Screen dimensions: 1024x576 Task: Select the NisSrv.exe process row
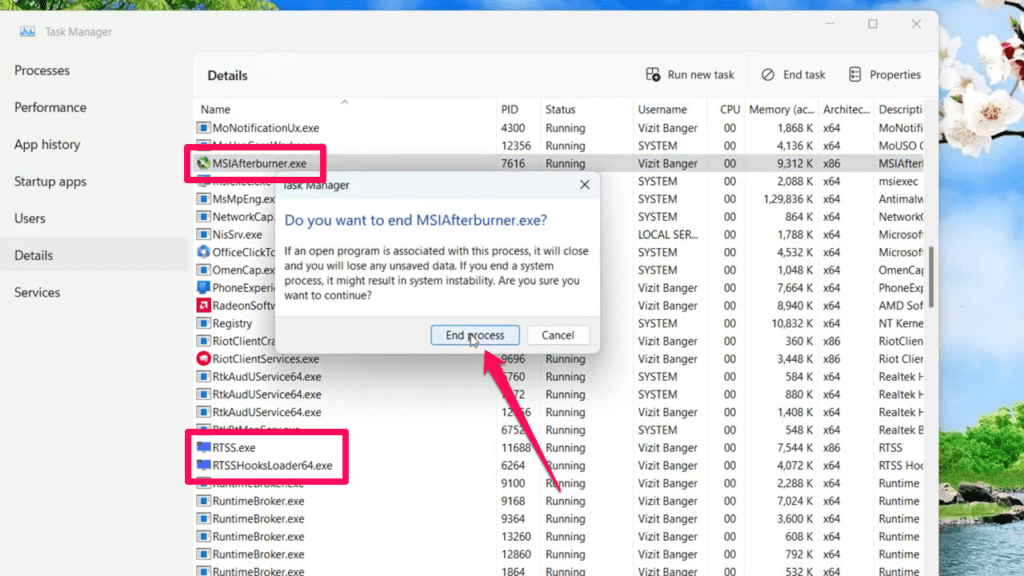tap(560, 234)
